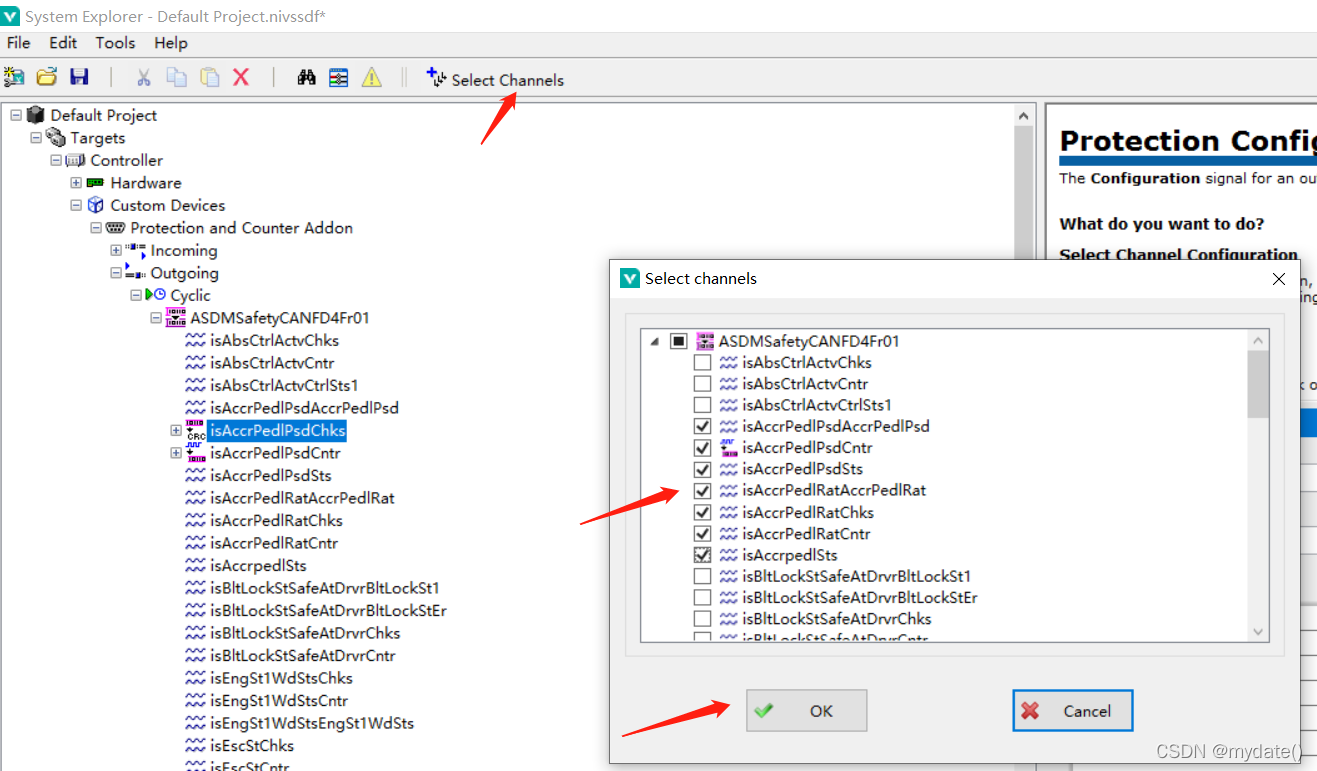Click the Paste toolbar icon
Image resolution: width=1317 pixels, height=771 pixels.
(210, 77)
